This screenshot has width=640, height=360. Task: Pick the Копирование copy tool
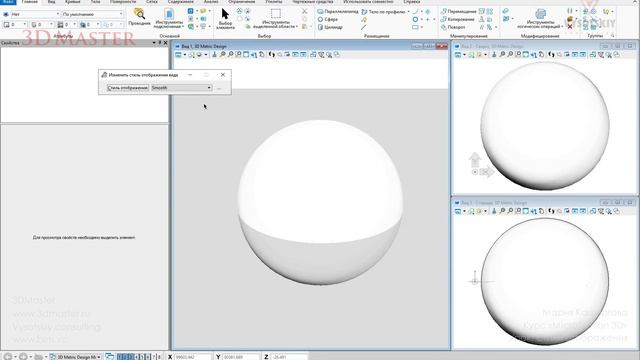pyautogui.click(x=458, y=19)
